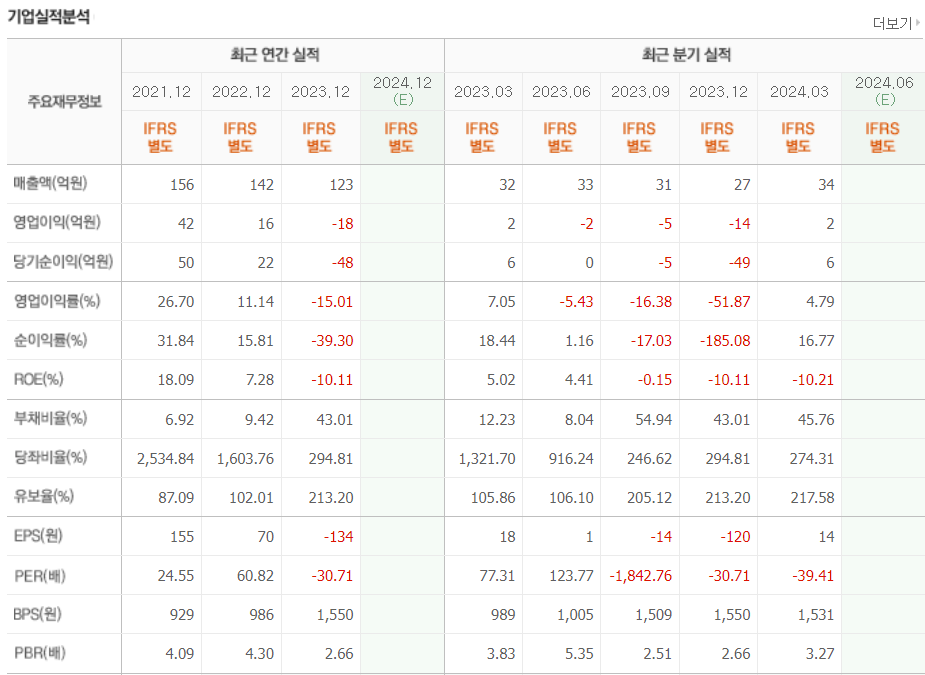Click the 더보기 arrow icon
The image size is (925, 675).
click(x=917, y=22)
